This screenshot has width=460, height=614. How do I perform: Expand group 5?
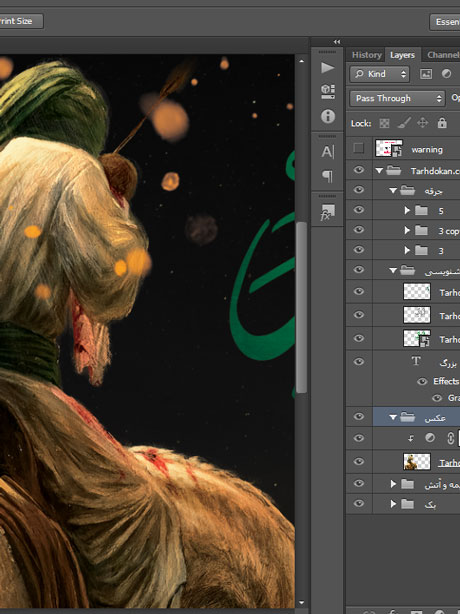407,210
